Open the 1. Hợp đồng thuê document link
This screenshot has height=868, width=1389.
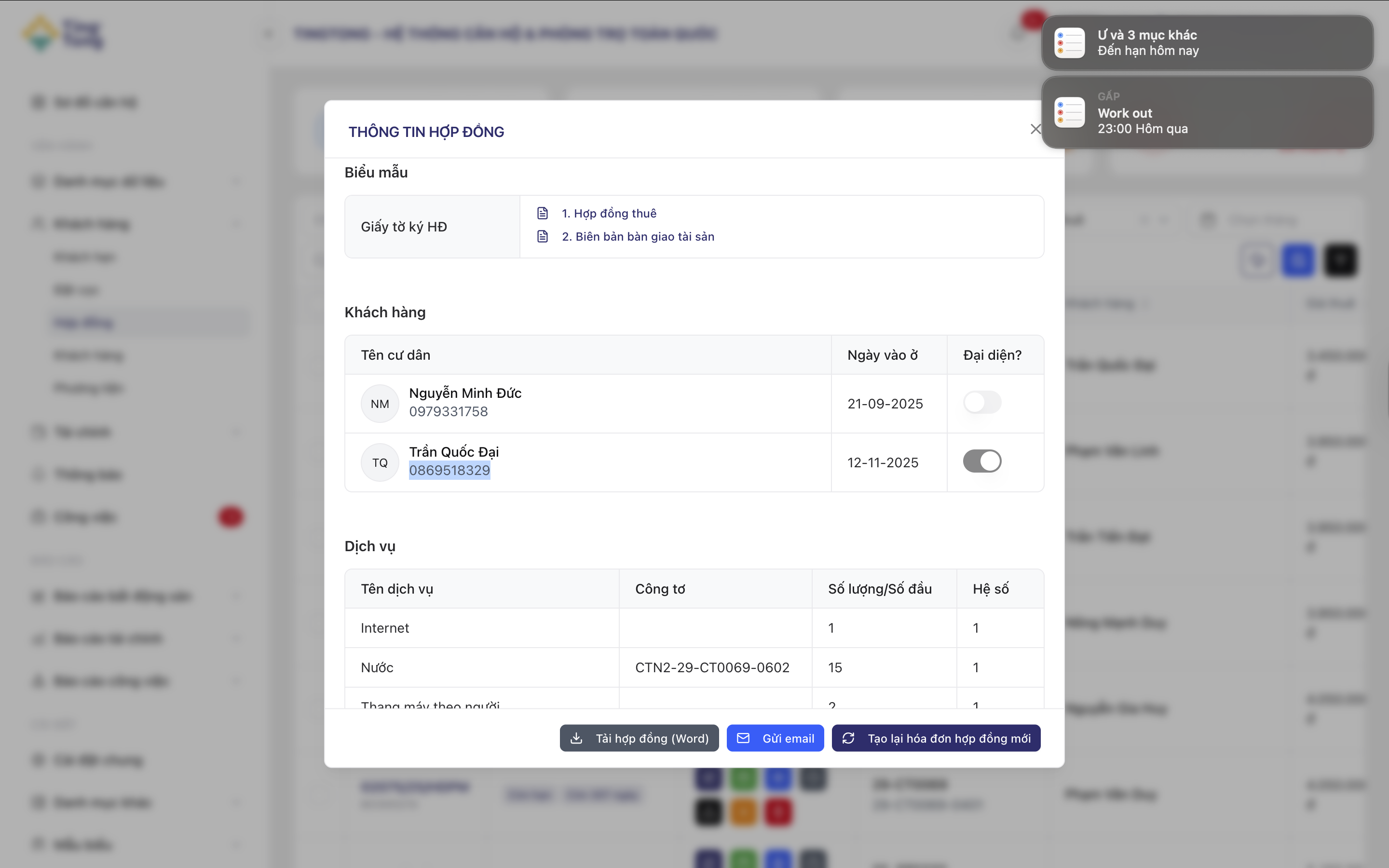point(609,213)
